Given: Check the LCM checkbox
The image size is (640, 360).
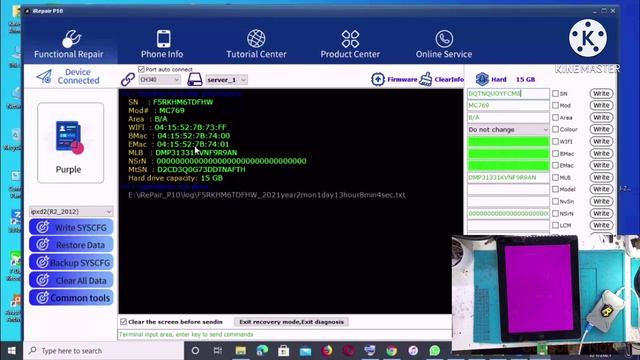Looking at the screenshot, I should click(x=555, y=225).
